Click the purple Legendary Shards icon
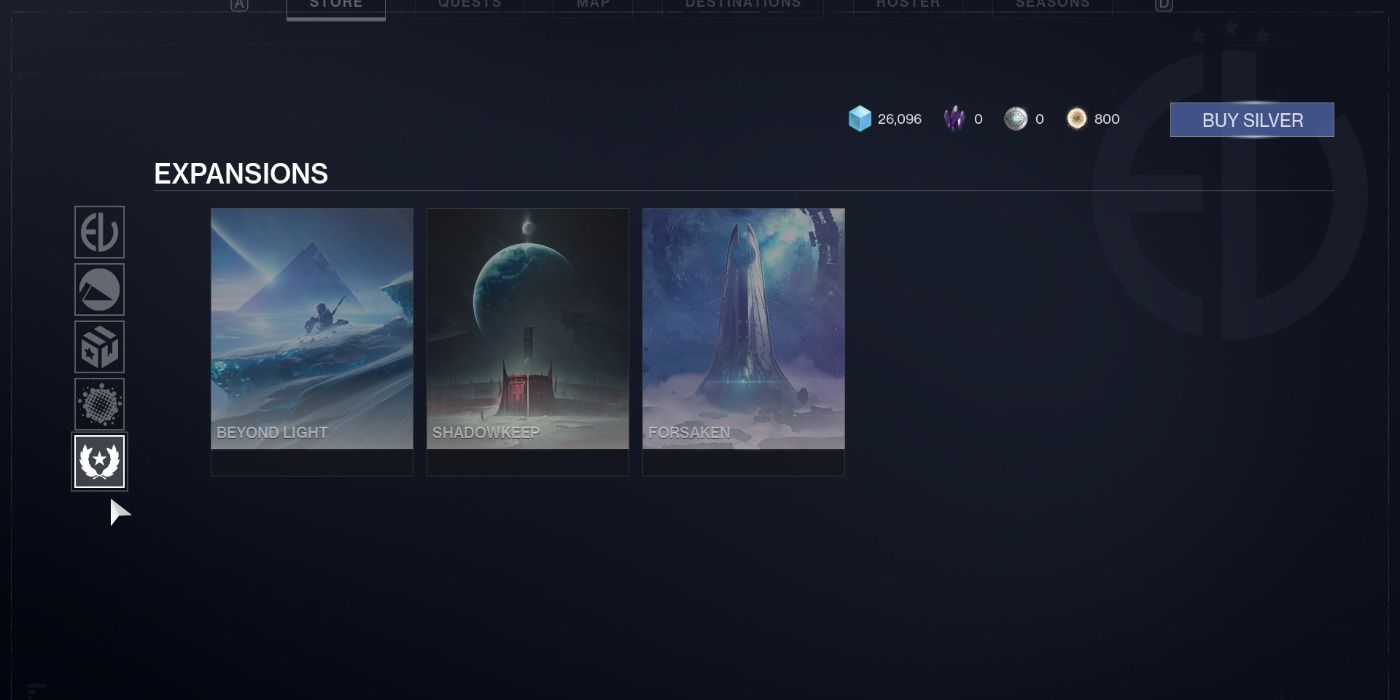The width and height of the screenshot is (1400, 700). point(955,119)
